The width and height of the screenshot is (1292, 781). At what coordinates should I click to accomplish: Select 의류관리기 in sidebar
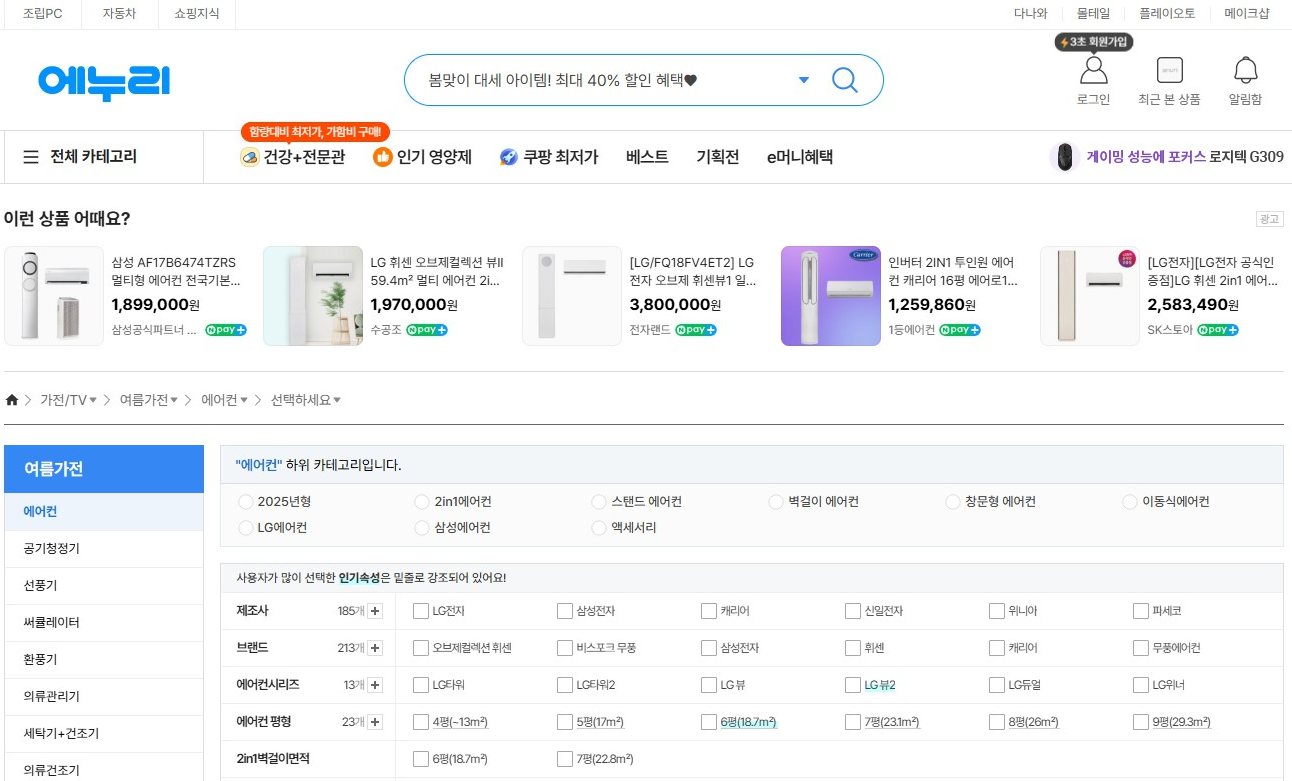click(104, 696)
